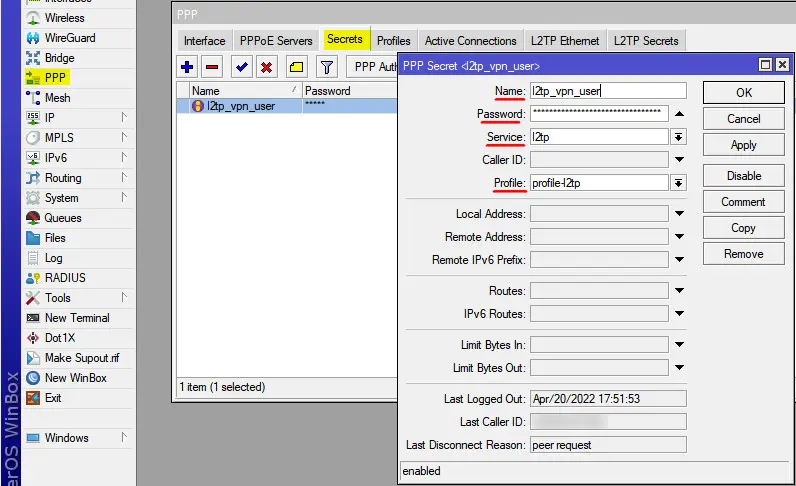The width and height of the screenshot is (796, 486).
Task: Expand the Remote IPv6 Prefix field
Action: [679, 260]
